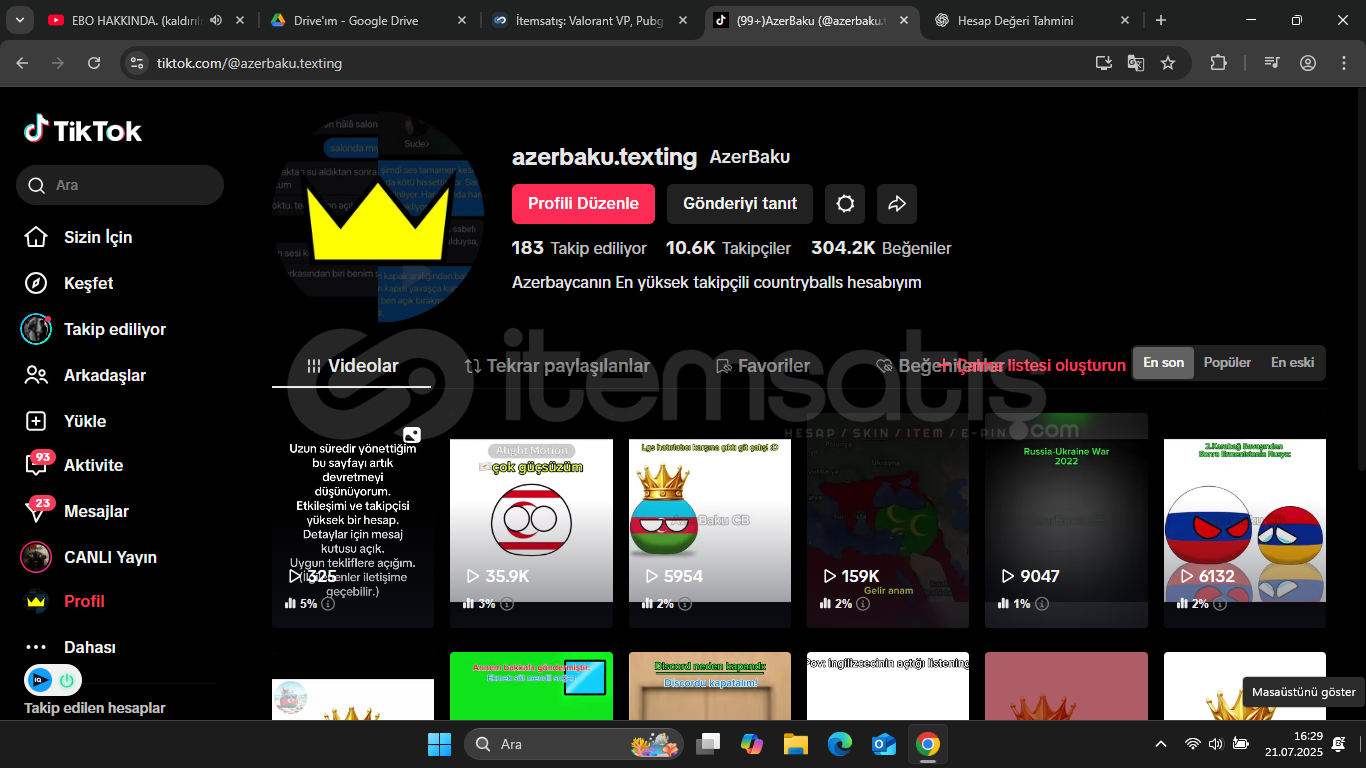This screenshot has width=1366, height=768.
Task: Open the 183 Takip ediliyor list
Action: [579, 248]
